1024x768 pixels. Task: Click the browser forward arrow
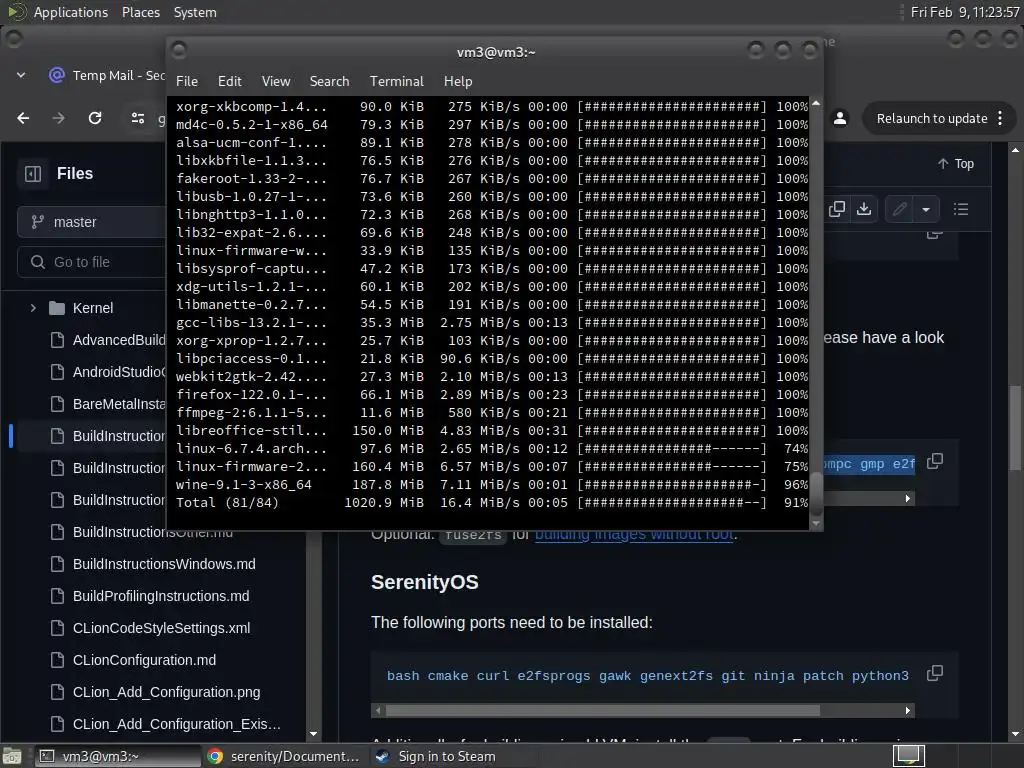(x=59, y=118)
